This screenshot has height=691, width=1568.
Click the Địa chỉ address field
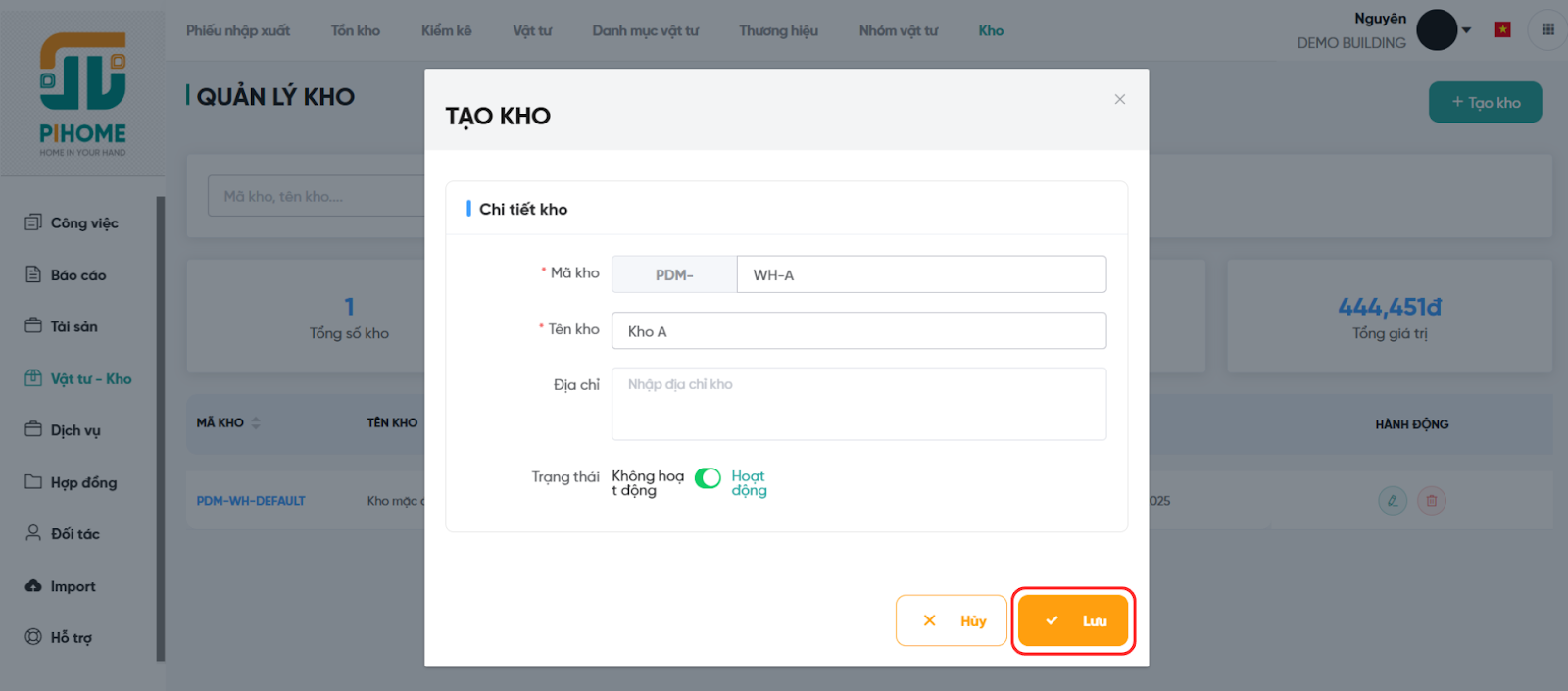click(858, 404)
